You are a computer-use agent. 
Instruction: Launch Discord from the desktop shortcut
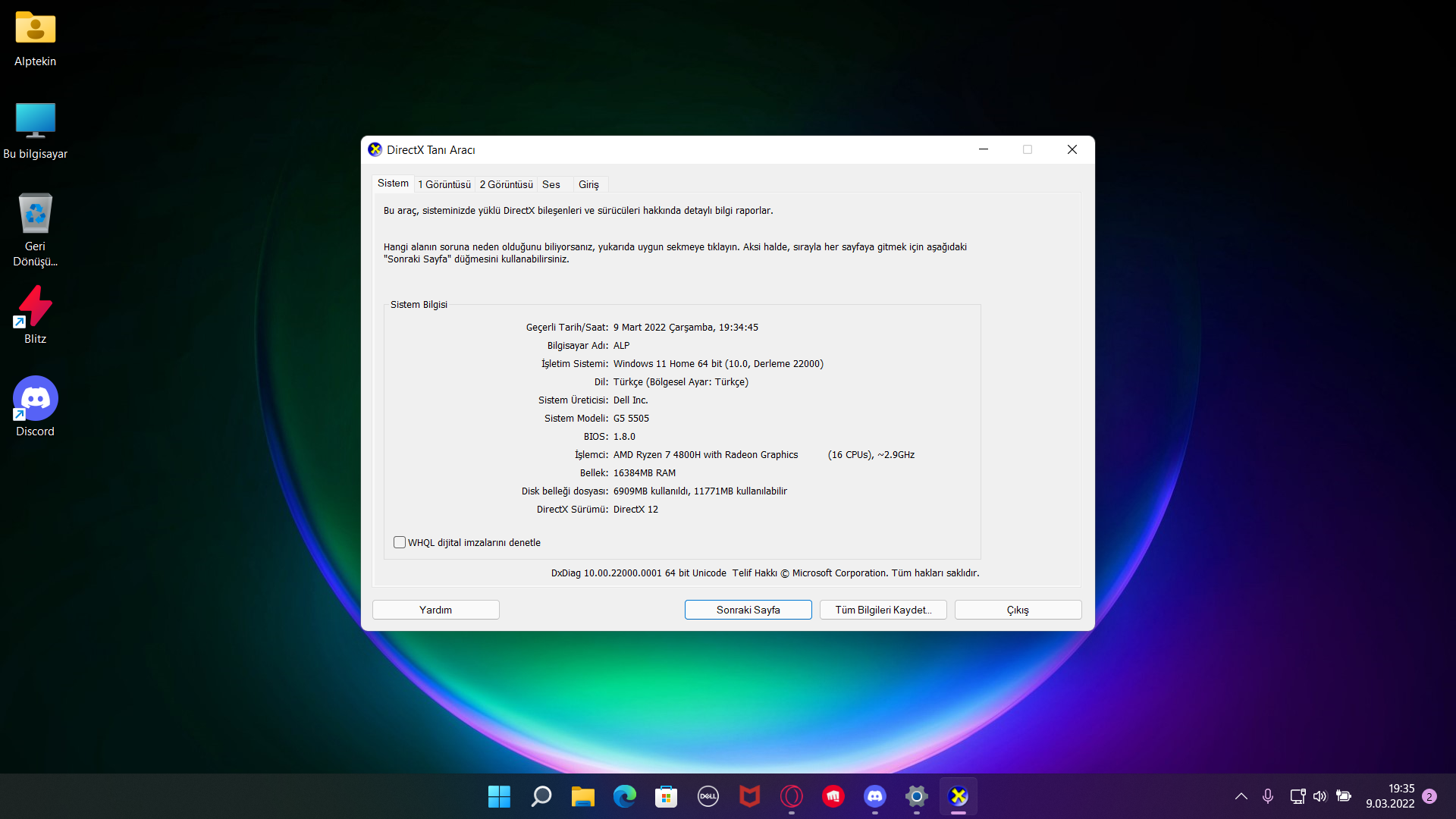point(35,407)
